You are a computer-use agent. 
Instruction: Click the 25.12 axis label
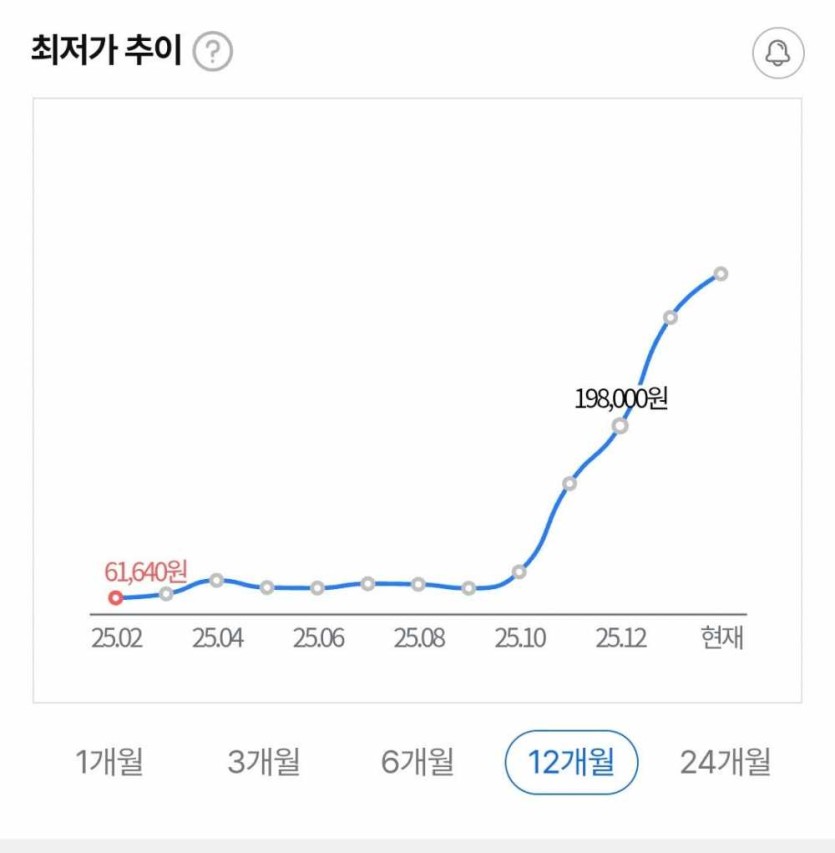click(620, 638)
